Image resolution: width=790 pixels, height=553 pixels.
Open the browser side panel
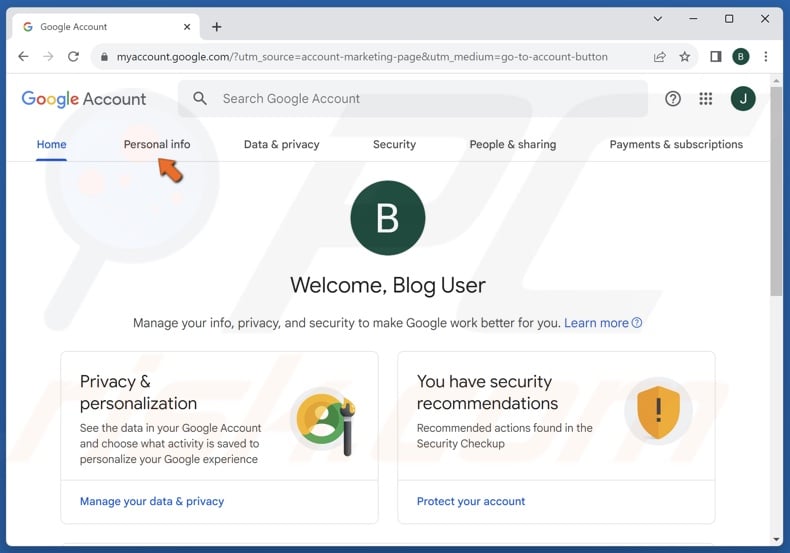pyautogui.click(x=715, y=56)
